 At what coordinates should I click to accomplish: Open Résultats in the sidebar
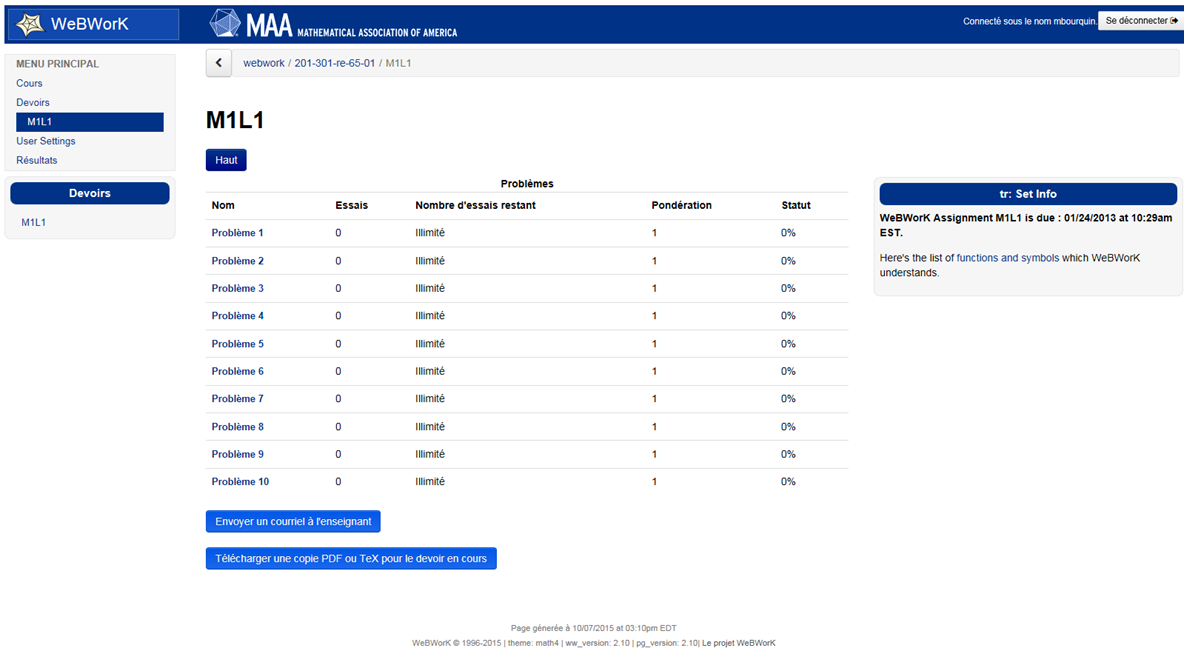click(x=37, y=160)
